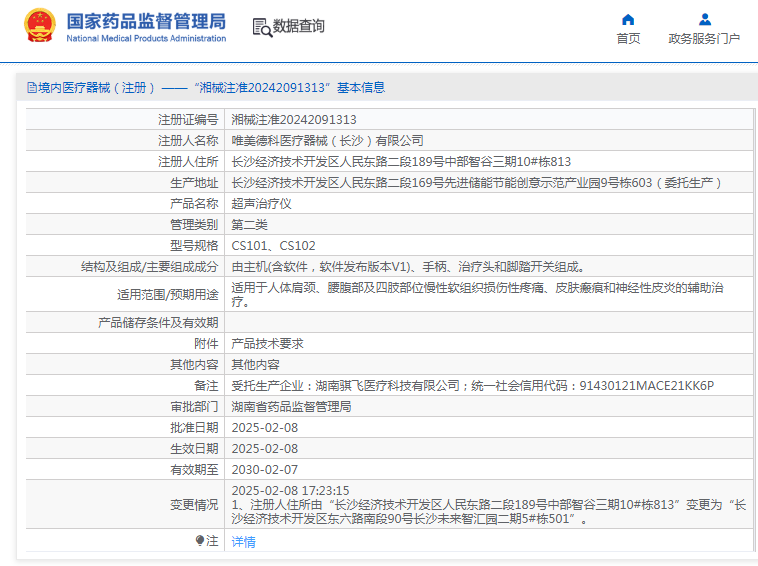Click National Medical Products Administration subtitle
The height and width of the screenshot is (566, 758).
(146, 38)
